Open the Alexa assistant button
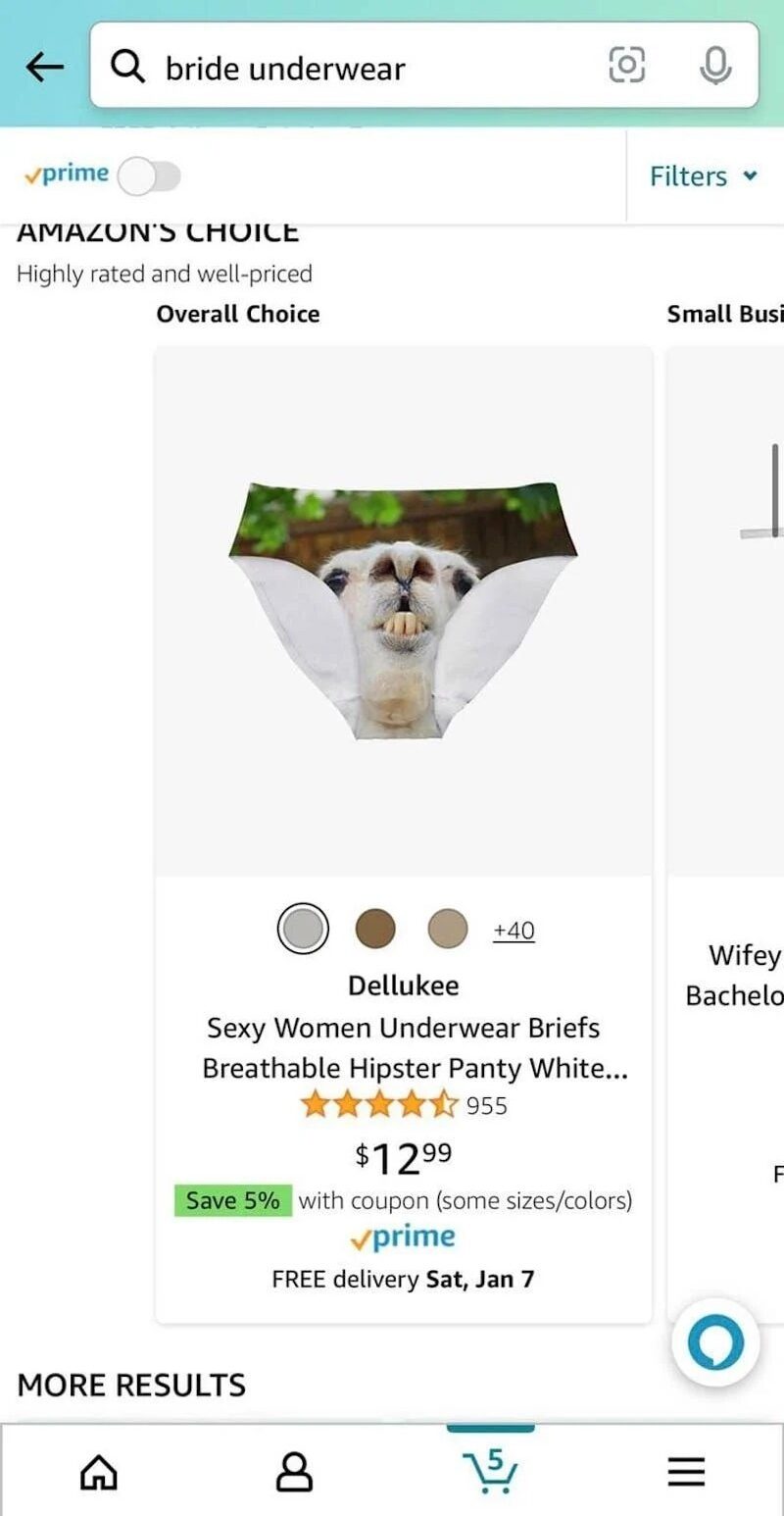The height and width of the screenshot is (1516, 784). click(x=715, y=1342)
